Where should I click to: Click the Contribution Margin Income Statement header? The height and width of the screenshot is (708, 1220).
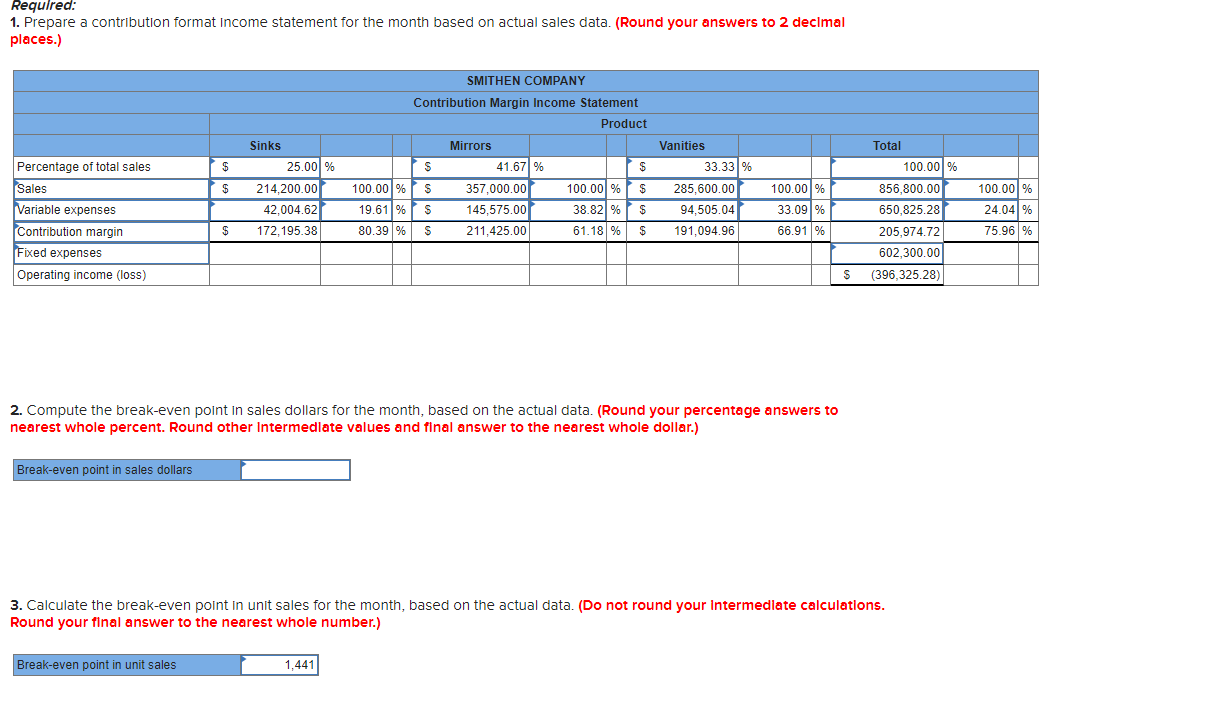[x=525, y=102]
